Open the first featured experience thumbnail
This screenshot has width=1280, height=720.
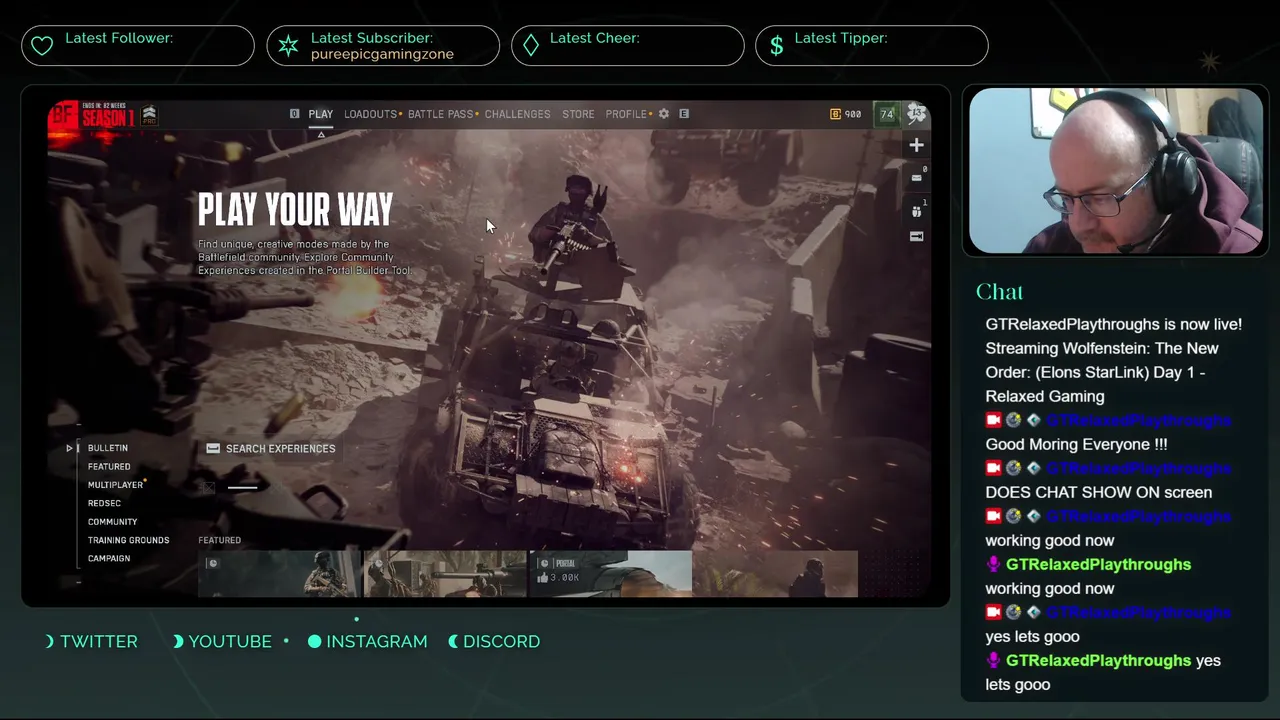278,574
